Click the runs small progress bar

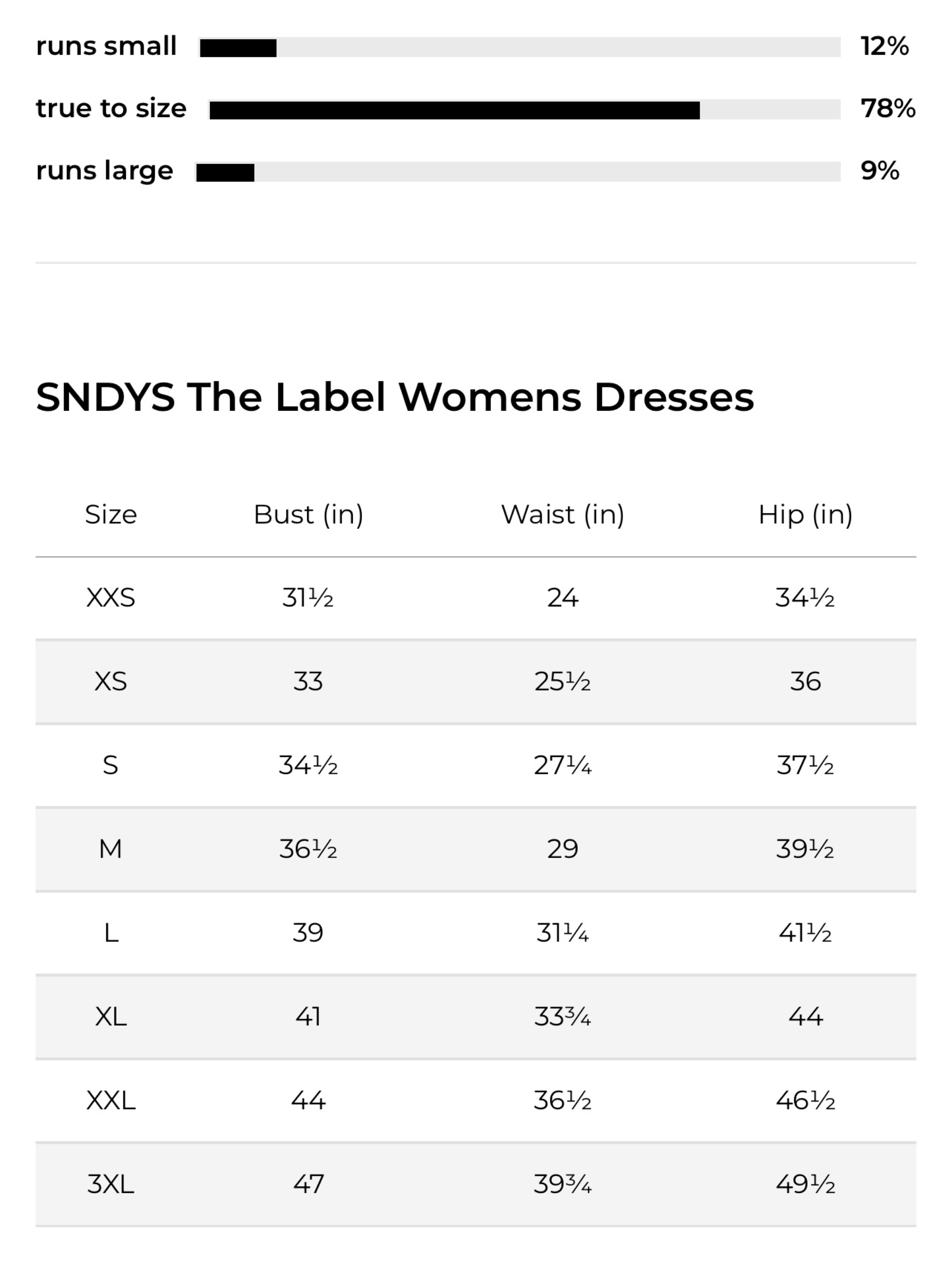pos(519,47)
